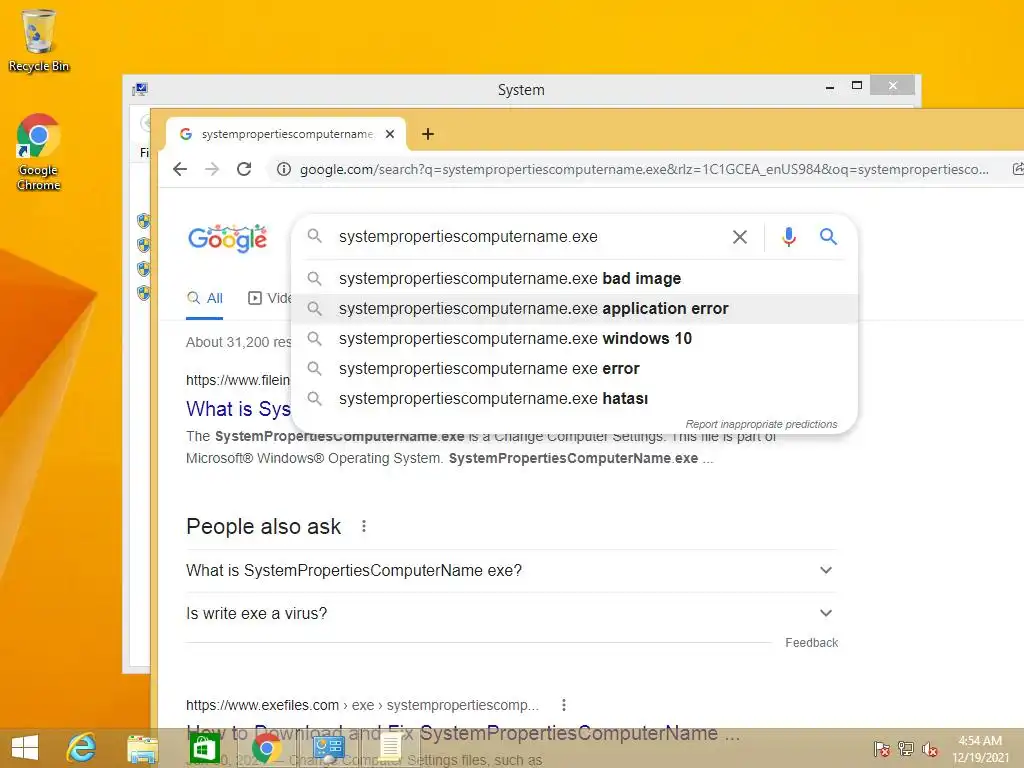Click Chrome forward arrow button
The image size is (1024, 768).
[x=212, y=169]
